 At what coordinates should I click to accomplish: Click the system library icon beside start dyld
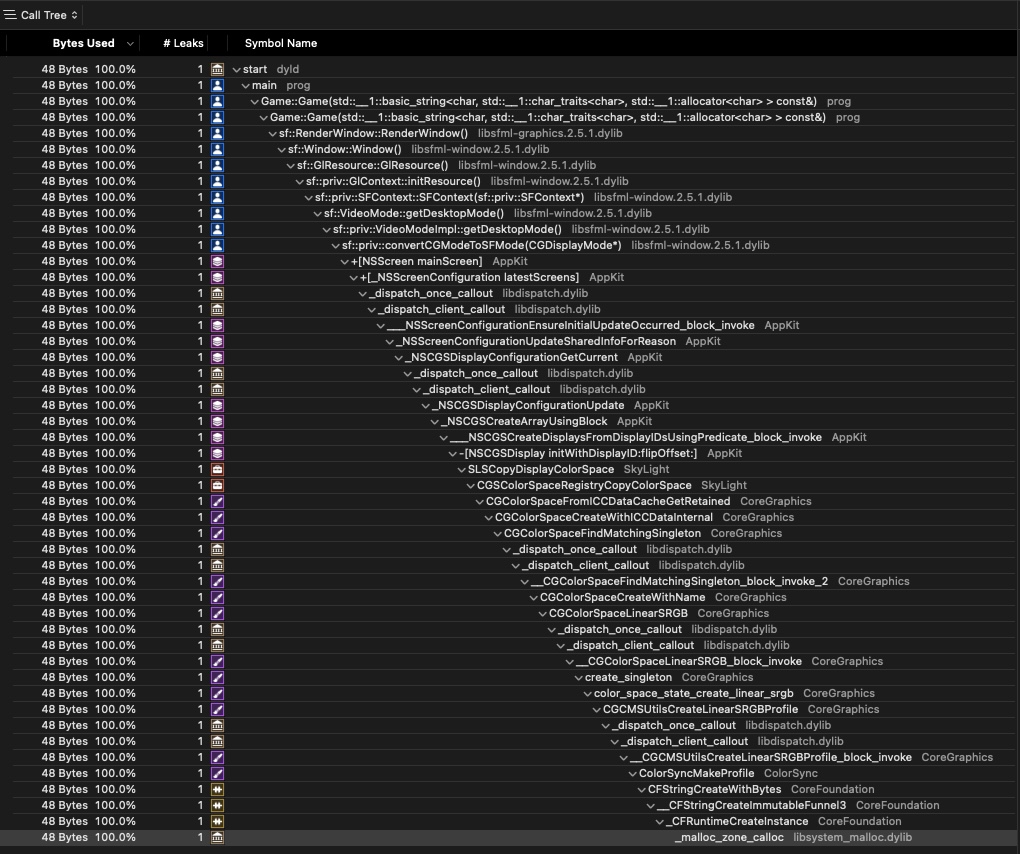click(218, 69)
